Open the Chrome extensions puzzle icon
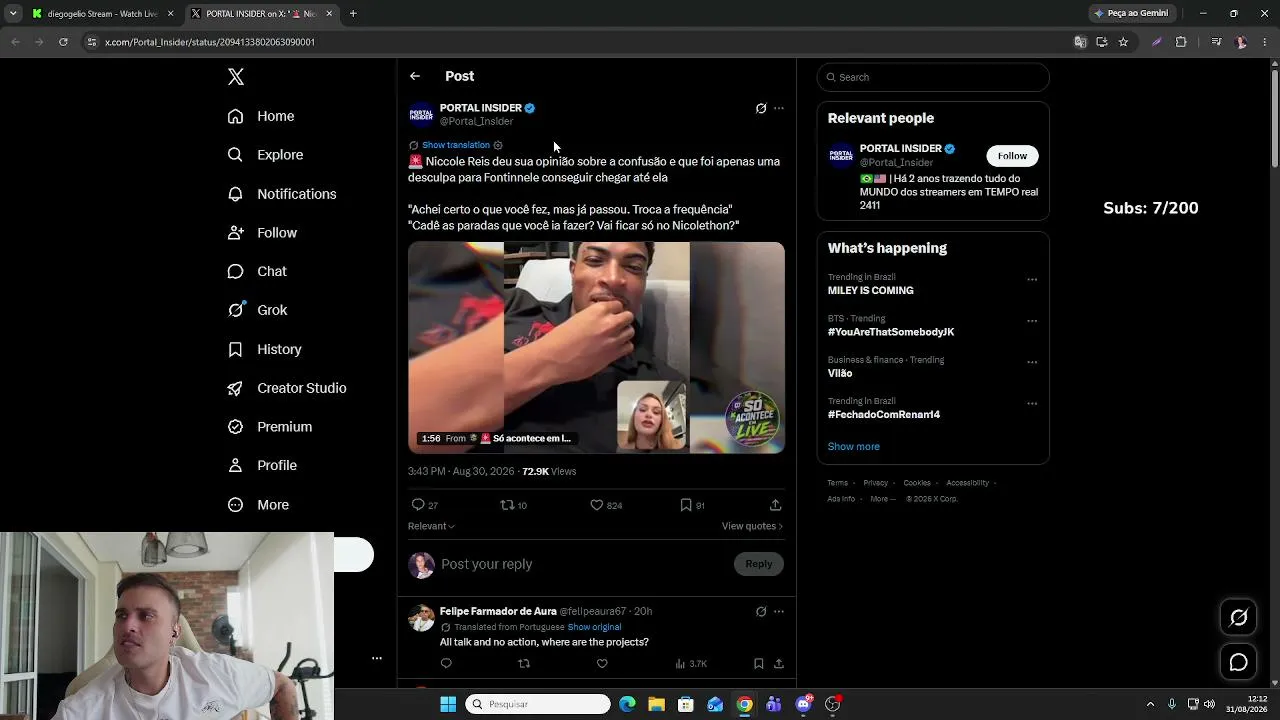The height and width of the screenshot is (720, 1280). click(x=1181, y=42)
